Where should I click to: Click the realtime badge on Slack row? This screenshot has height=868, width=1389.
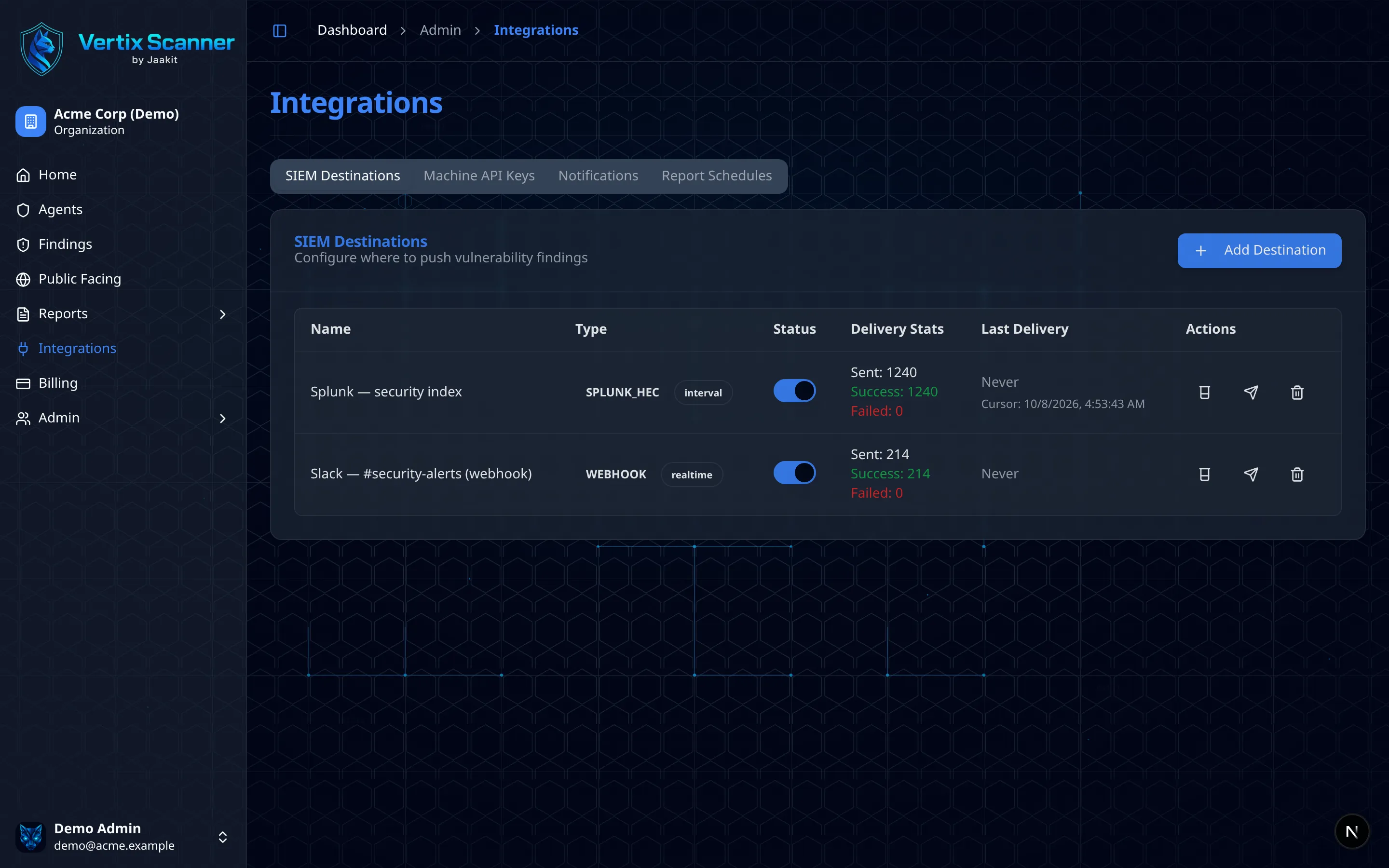(x=692, y=475)
